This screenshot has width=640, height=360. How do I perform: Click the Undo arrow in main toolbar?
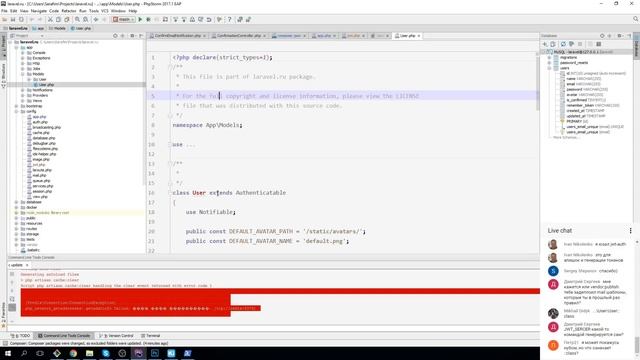point(31,19)
